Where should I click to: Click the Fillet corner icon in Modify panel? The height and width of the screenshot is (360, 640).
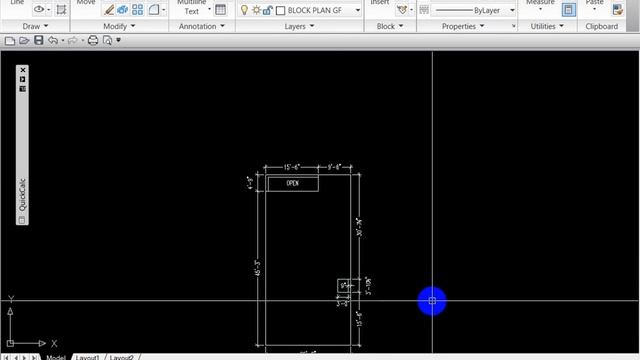pos(154,10)
